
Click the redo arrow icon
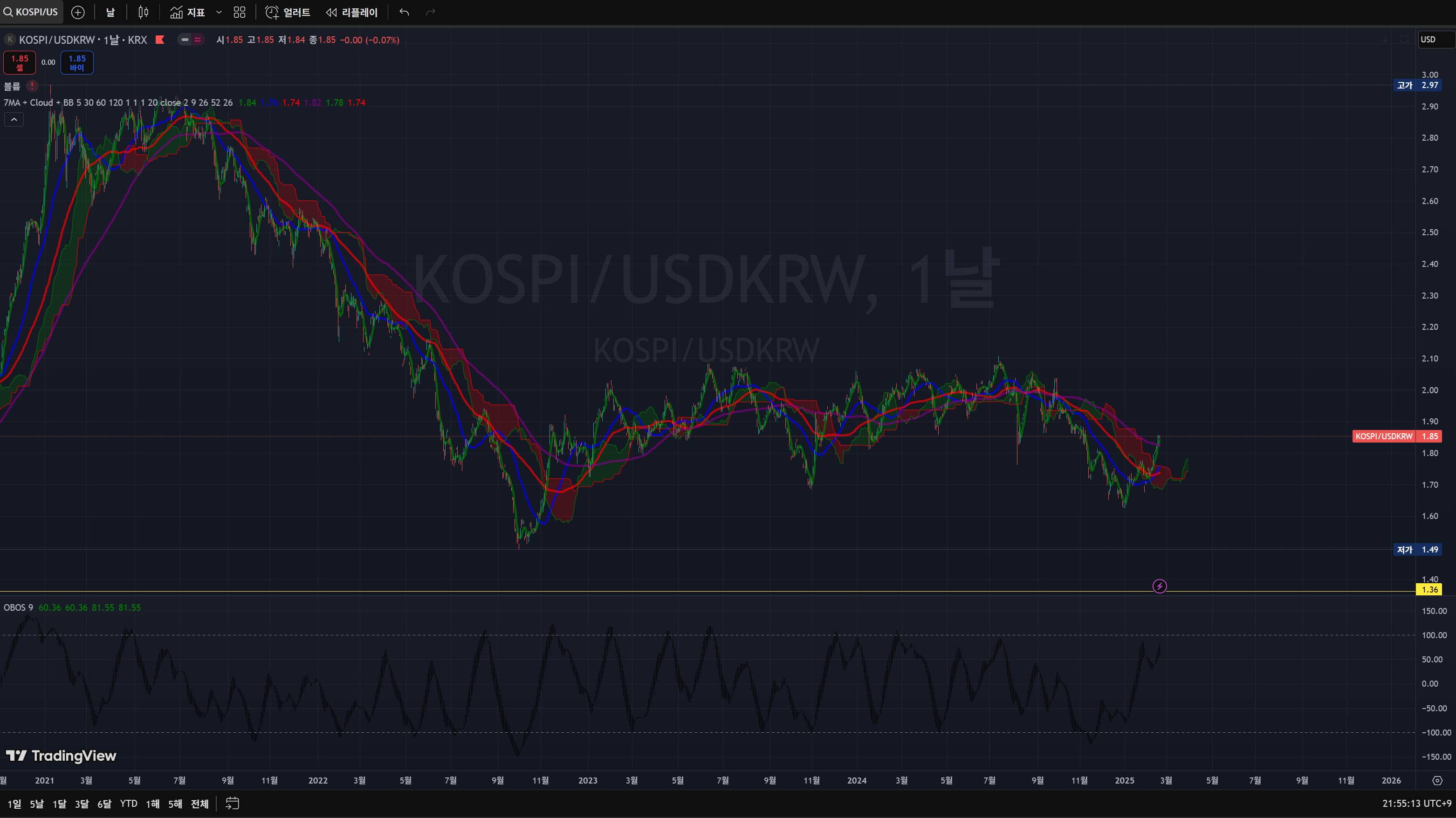click(431, 12)
